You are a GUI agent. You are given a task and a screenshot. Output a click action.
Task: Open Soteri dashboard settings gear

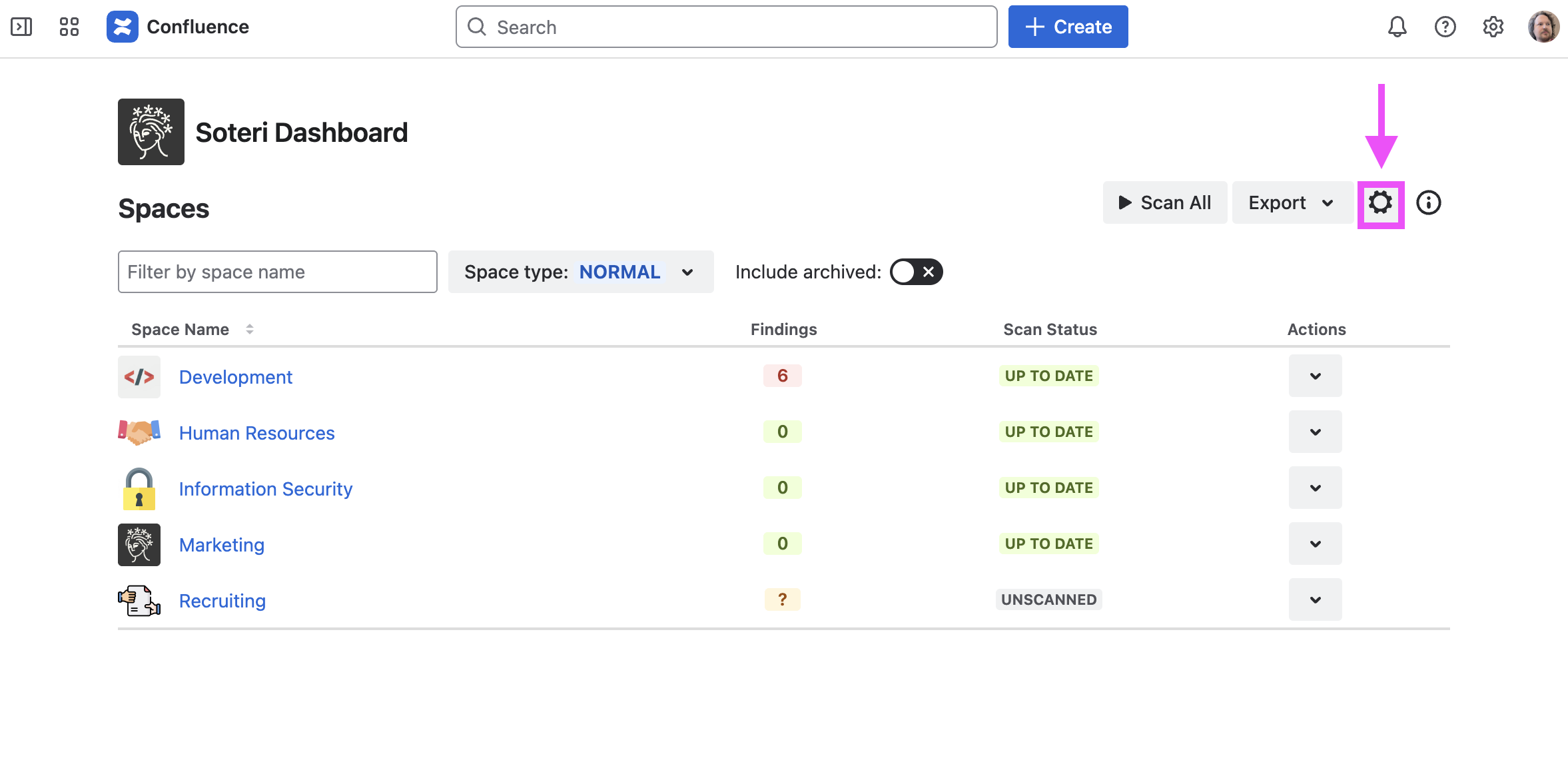pos(1380,202)
